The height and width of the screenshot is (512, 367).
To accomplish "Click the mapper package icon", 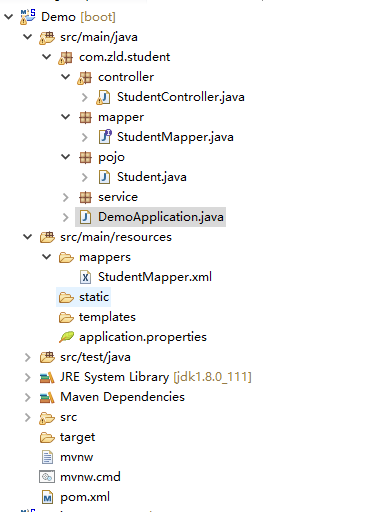I will [x=85, y=117].
